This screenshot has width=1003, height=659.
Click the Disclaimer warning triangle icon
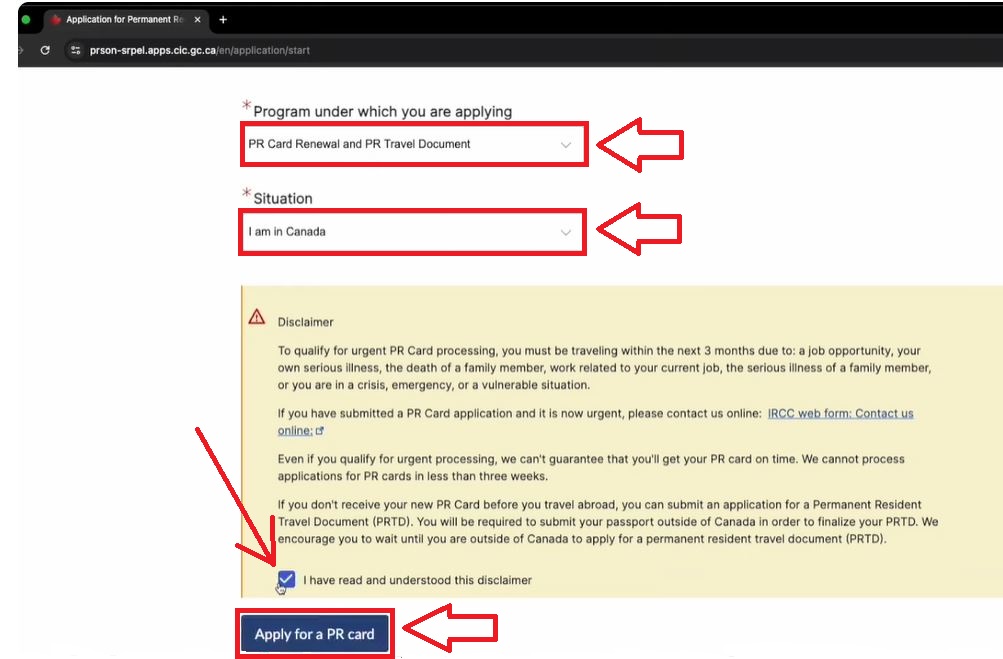click(257, 317)
